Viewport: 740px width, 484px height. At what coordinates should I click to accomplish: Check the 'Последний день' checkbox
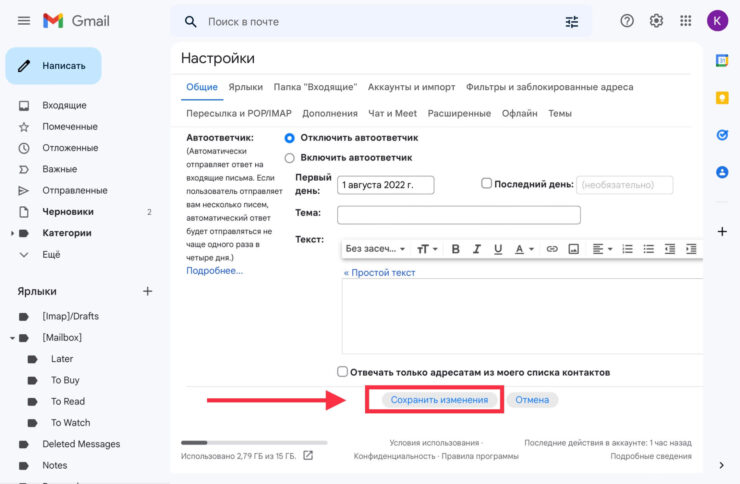pyautogui.click(x=486, y=184)
